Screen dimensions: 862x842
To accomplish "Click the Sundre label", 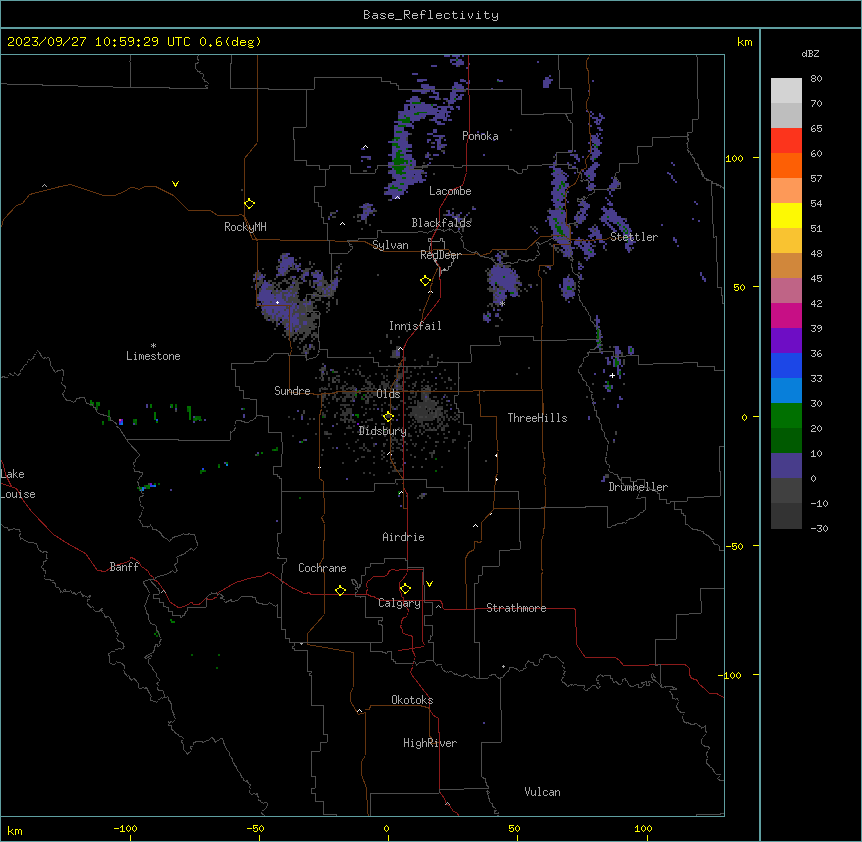I will click(x=292, y=391).
